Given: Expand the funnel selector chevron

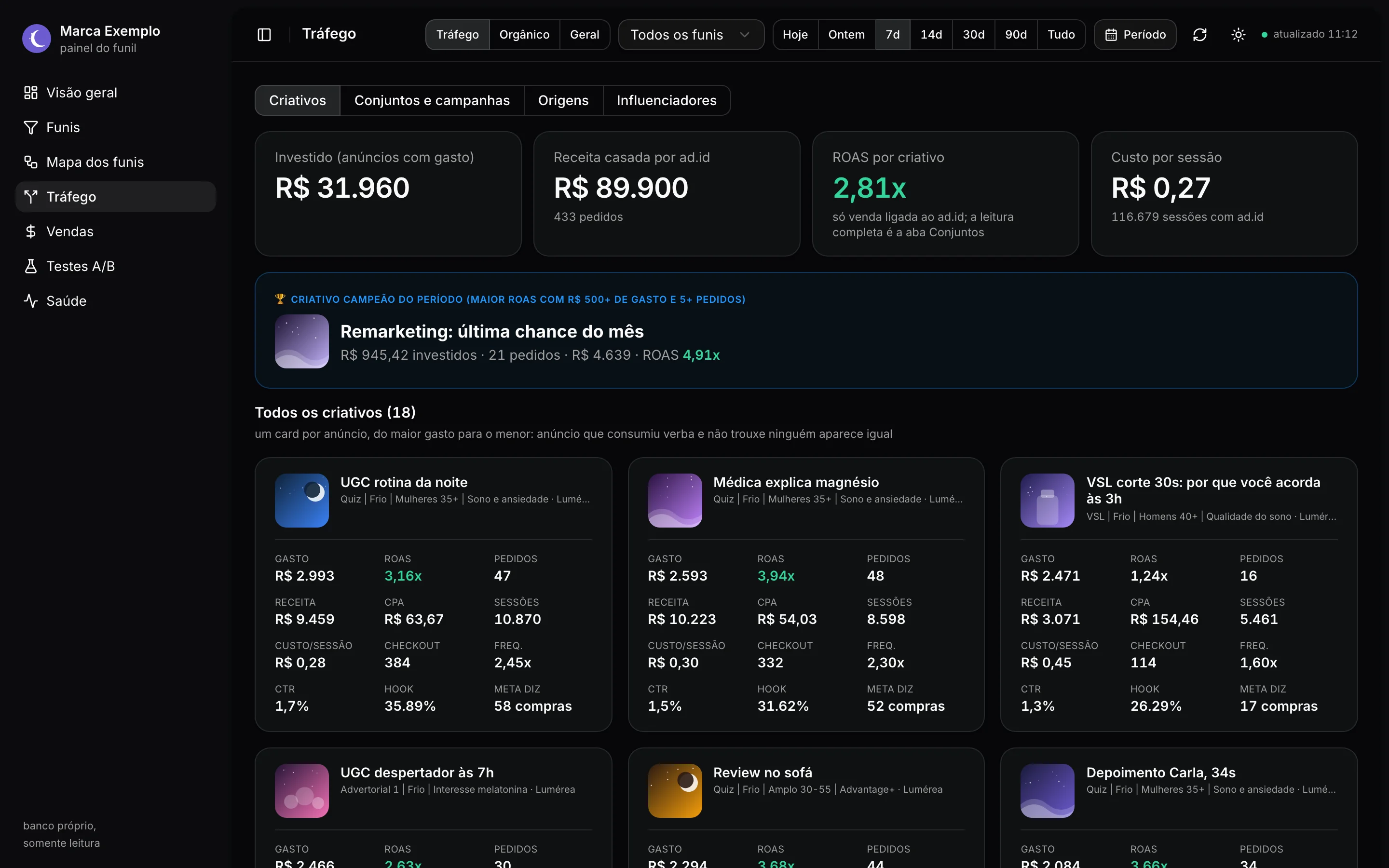Looking at the screenshot, I should click(745, 34).
